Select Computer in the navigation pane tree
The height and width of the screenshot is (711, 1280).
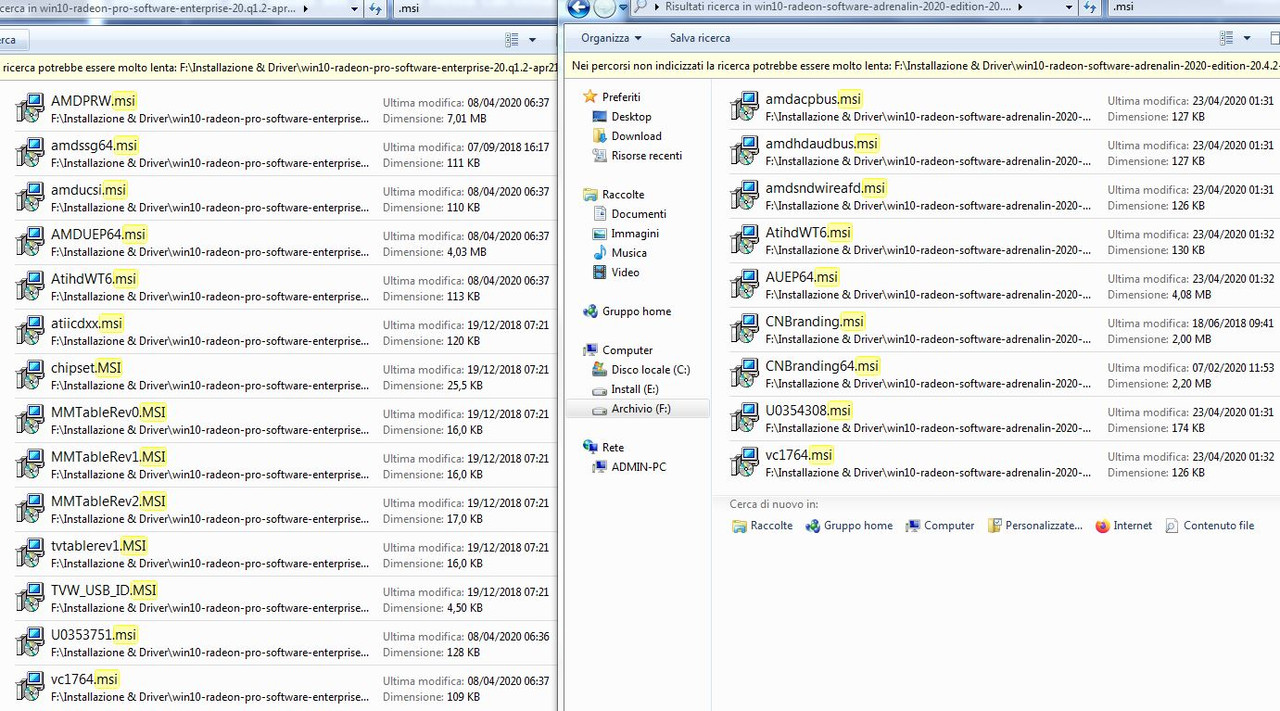[627, 350]
